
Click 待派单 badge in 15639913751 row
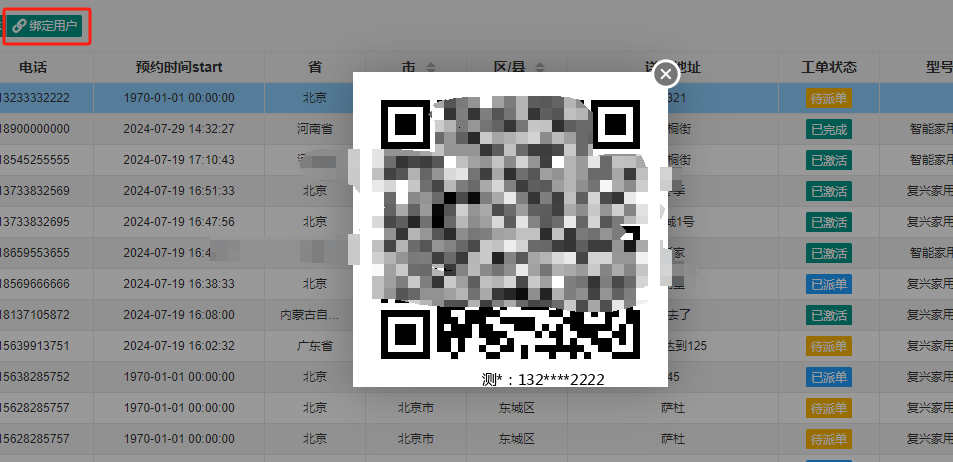click(829, 346)
